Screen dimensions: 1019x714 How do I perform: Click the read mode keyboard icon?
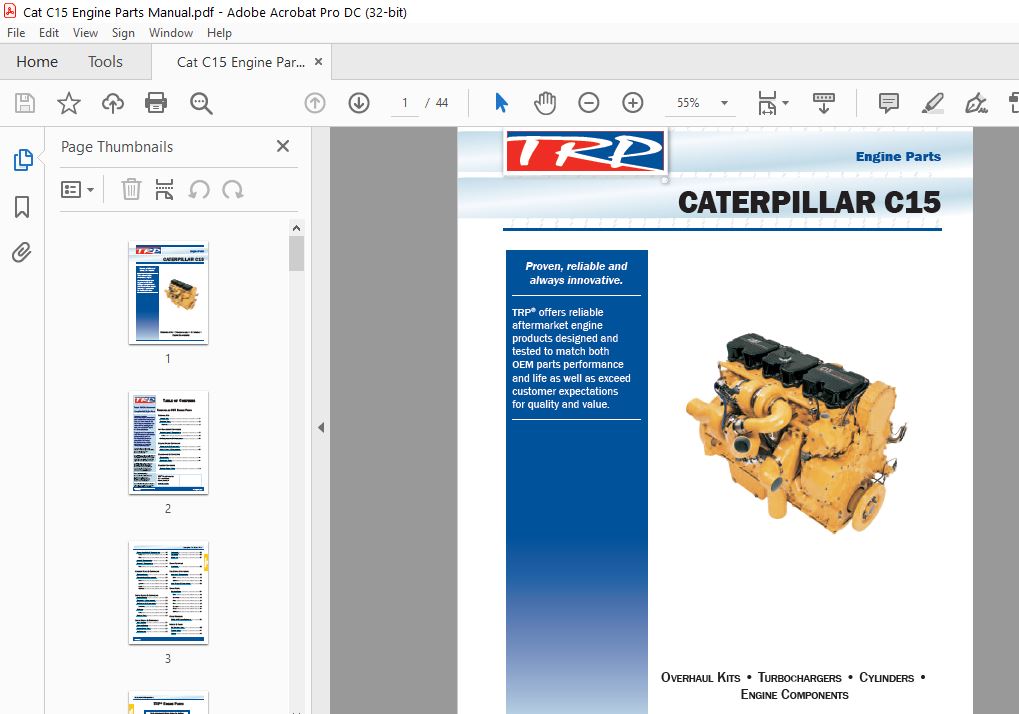pyautogui.click(x=823, y=103)
